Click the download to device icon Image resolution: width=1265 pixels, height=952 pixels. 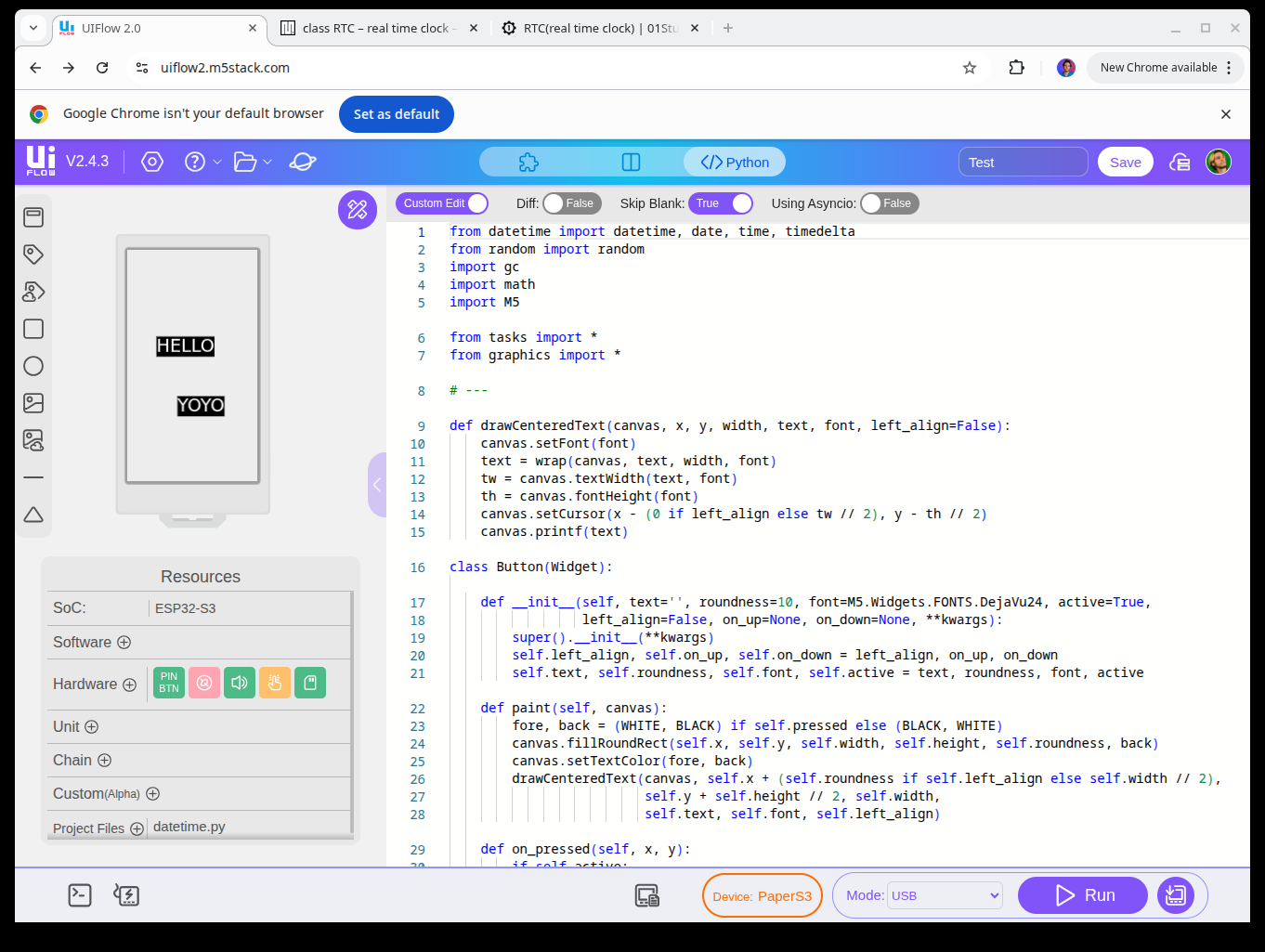click(x=1175, y=895)
